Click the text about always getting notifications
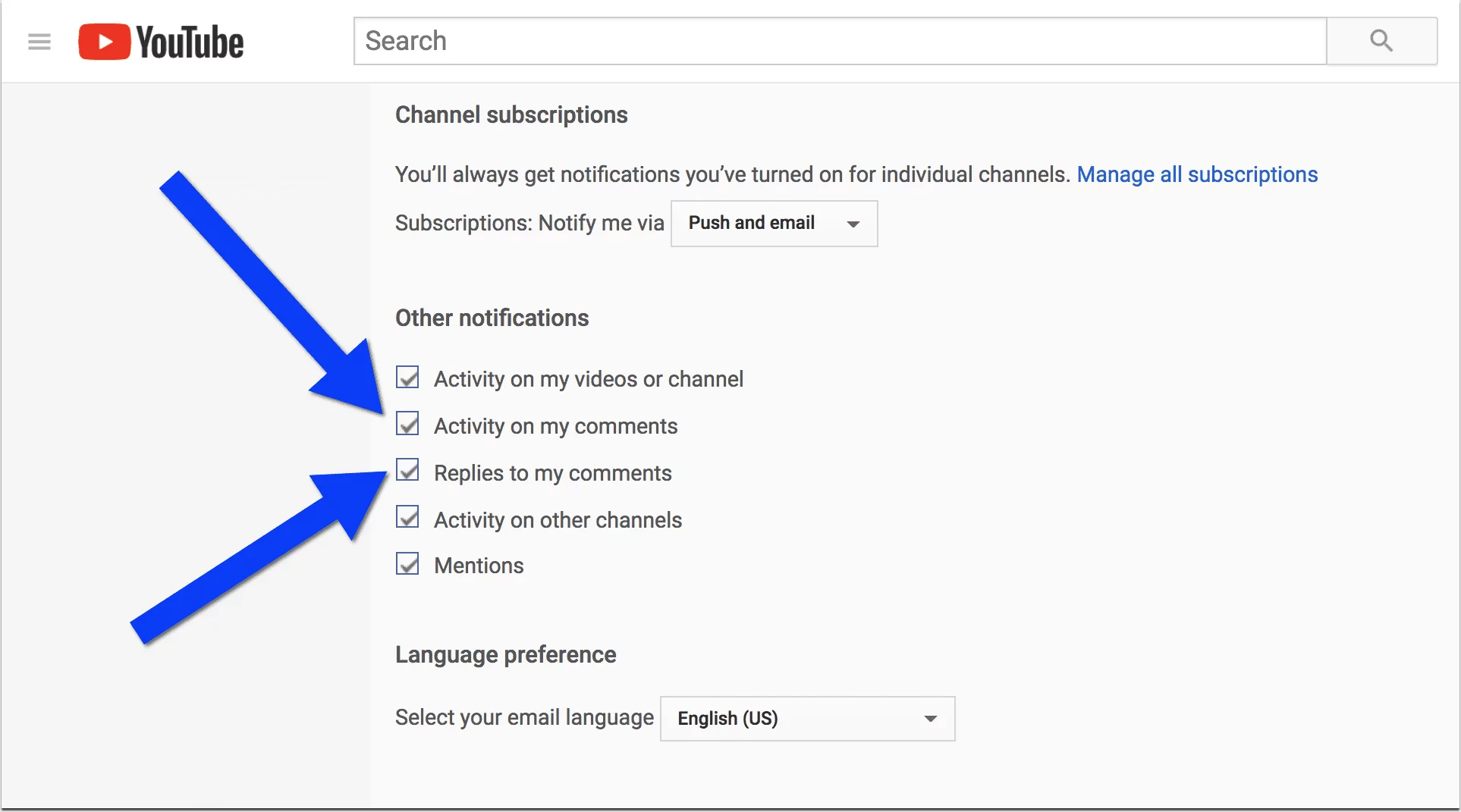Screen dimensions: 1461x812 point(733,174)
